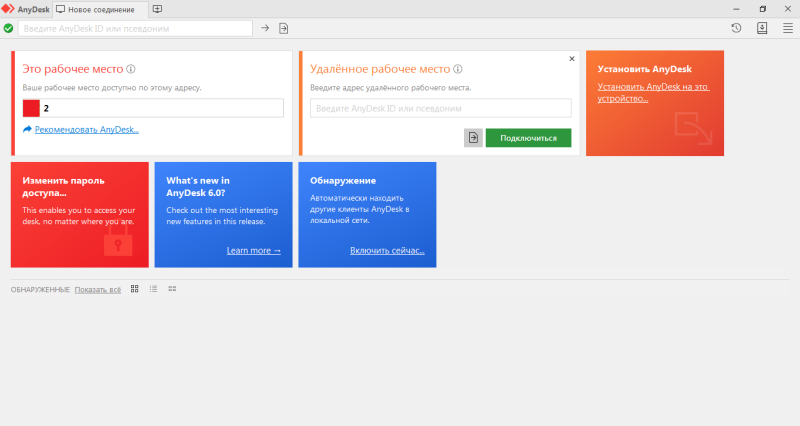Click the Установить AnyDesk tile heading

[644, 69]
